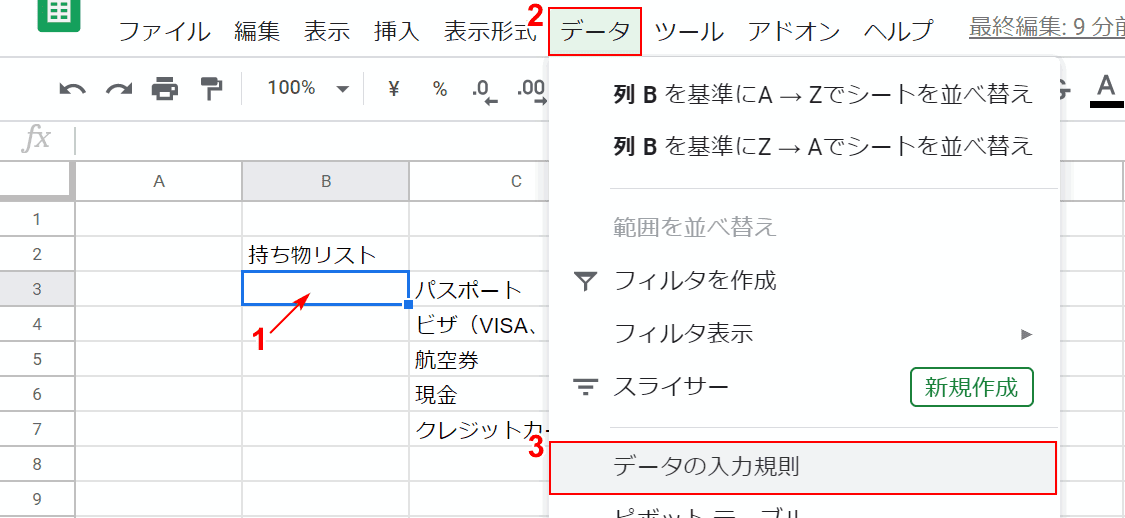The width and height of the screenshot is (1125, 518).
Task: Sort sheet by column B Z → A
Action: click(804, 146)
